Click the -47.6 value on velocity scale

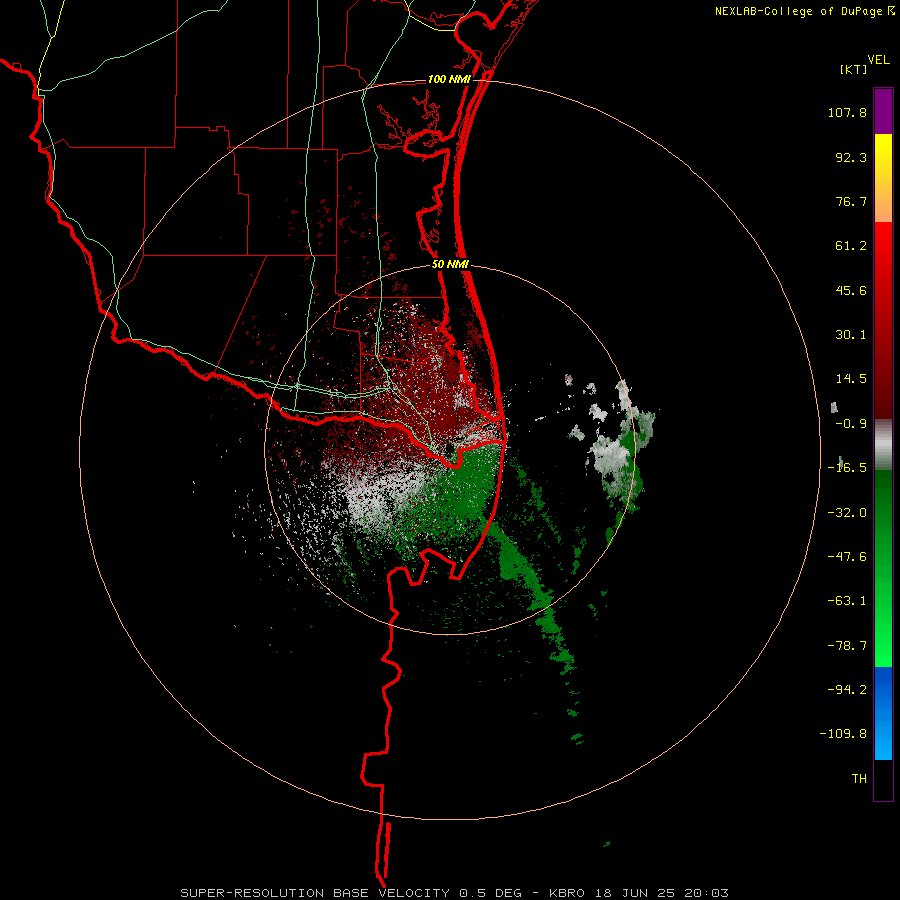click(847, 557)
